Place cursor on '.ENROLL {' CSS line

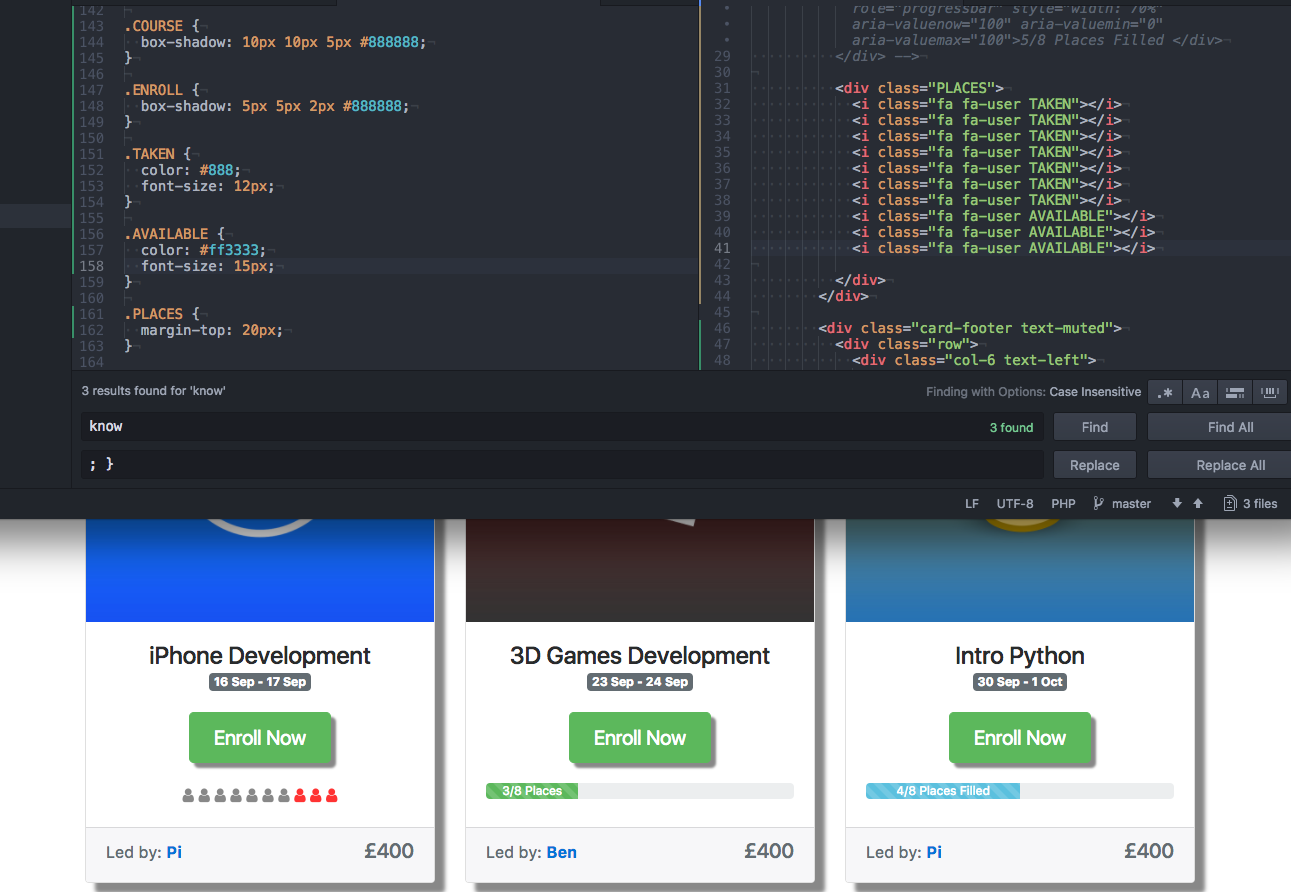(x=162, y=90)
